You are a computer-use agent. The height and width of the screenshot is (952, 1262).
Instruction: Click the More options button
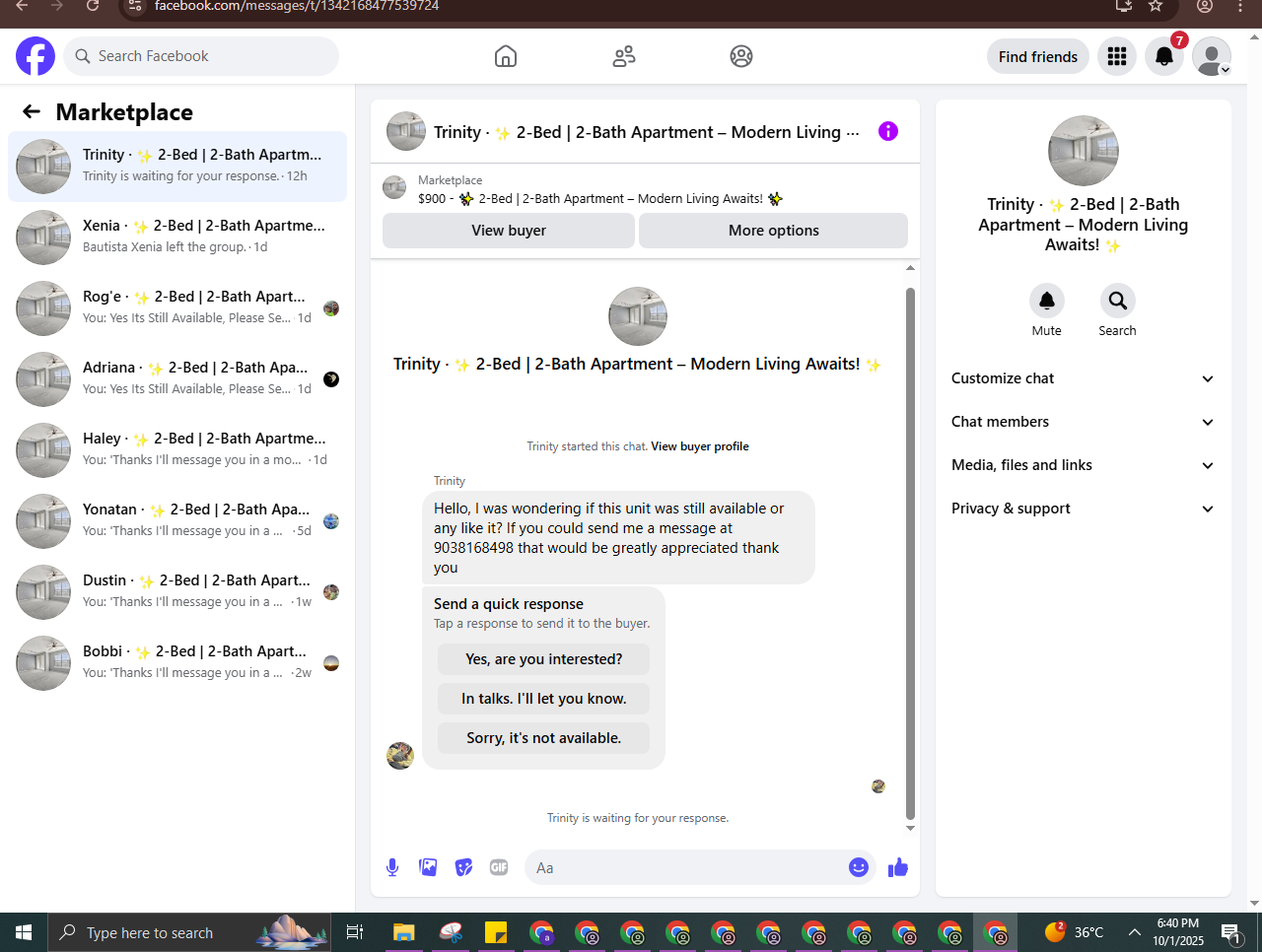click(773, 231)
